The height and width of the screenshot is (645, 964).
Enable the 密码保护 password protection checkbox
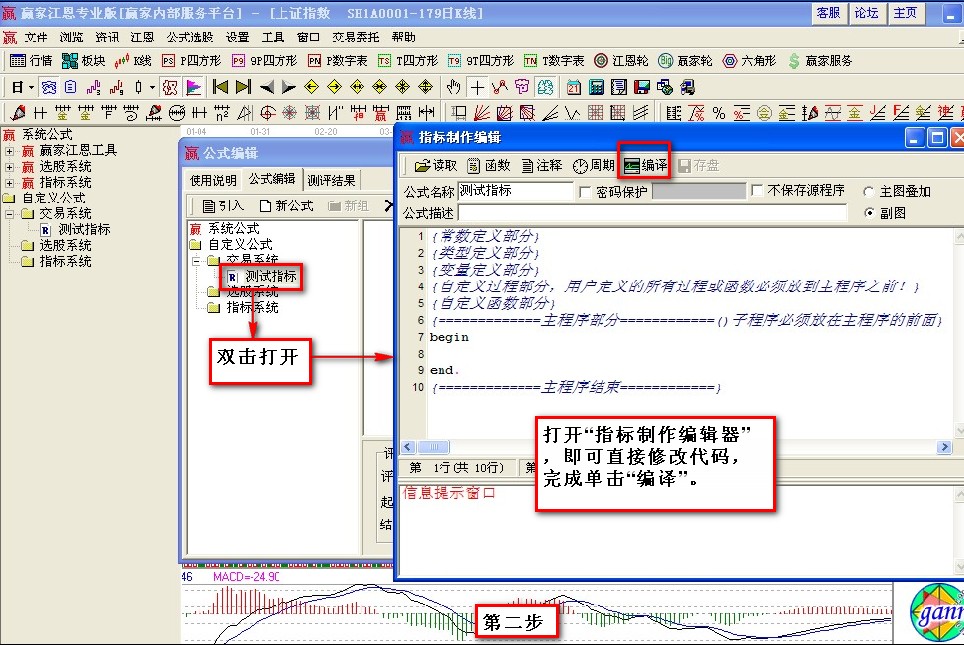584,191
